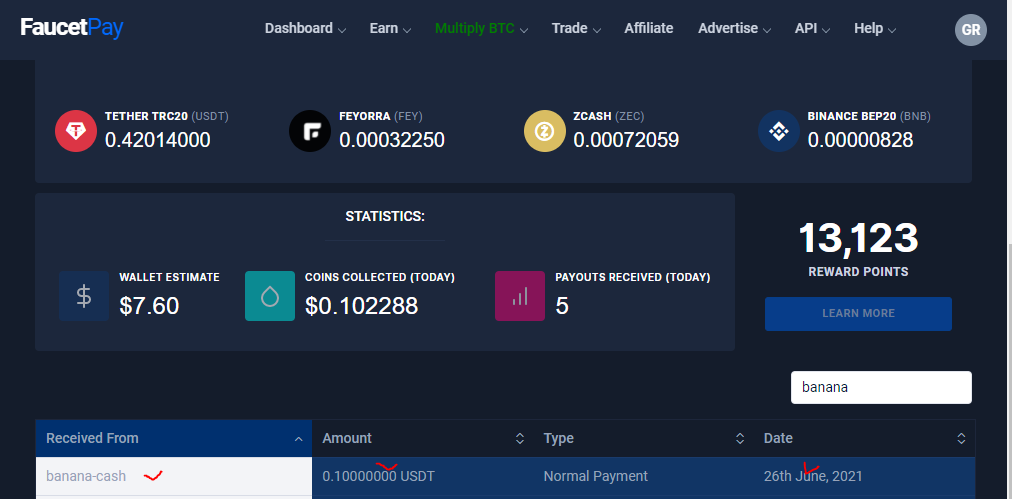Click the Zcash coin icon
The height and width of the screenshot is (499, 1012).
(545, 131)
